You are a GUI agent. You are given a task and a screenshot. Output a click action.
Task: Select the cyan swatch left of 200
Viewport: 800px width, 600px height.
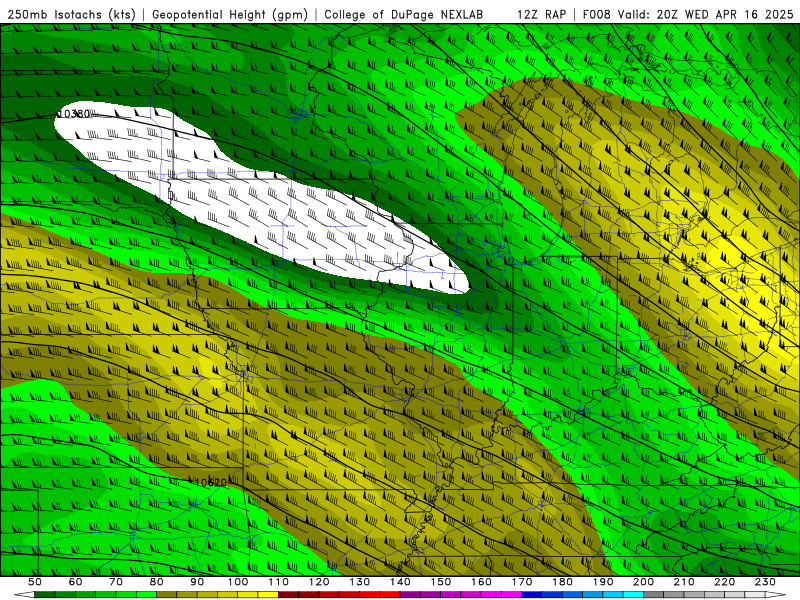pyautogui.click(x=633, y=594)
